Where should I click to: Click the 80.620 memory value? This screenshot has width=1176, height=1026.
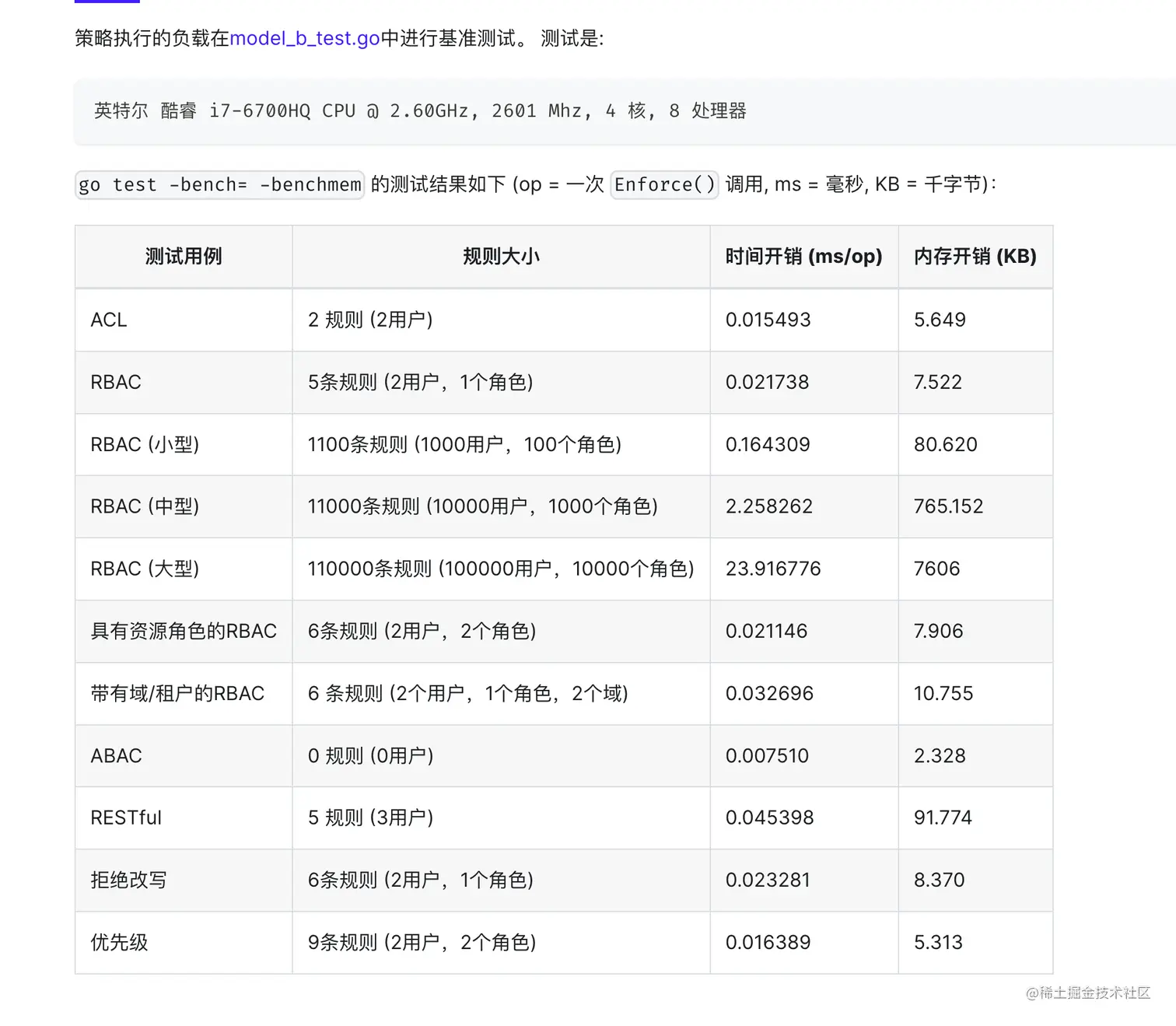point(946,444)
